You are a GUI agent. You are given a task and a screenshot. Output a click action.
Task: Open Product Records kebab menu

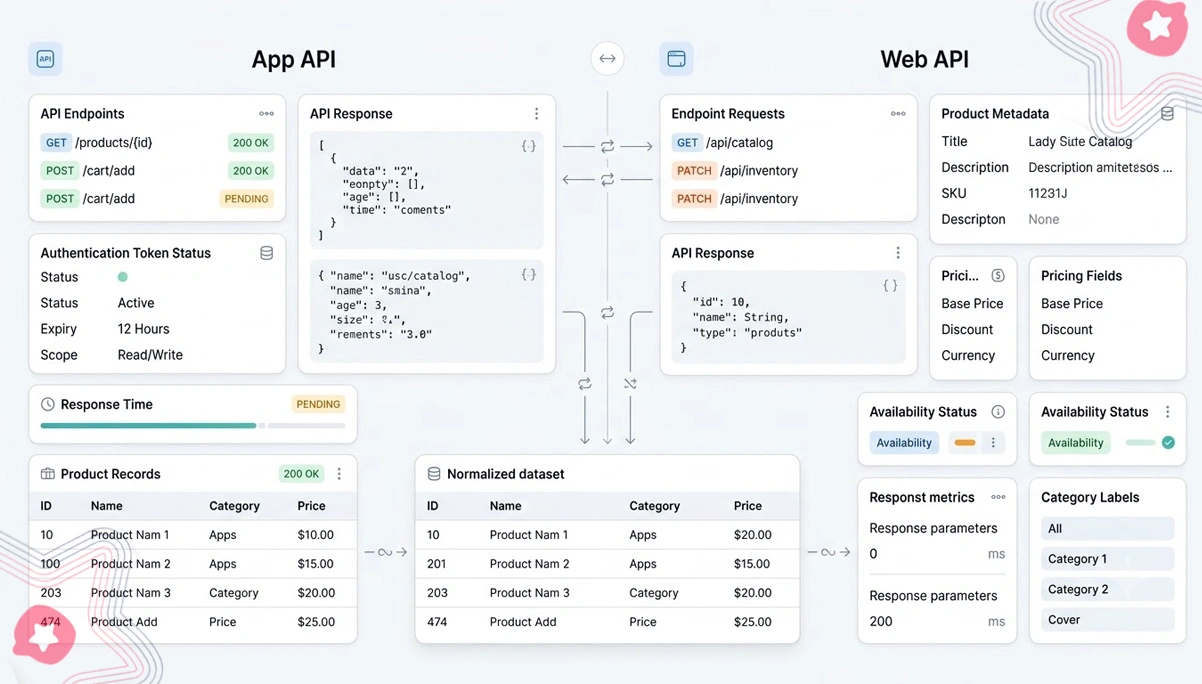339,474
